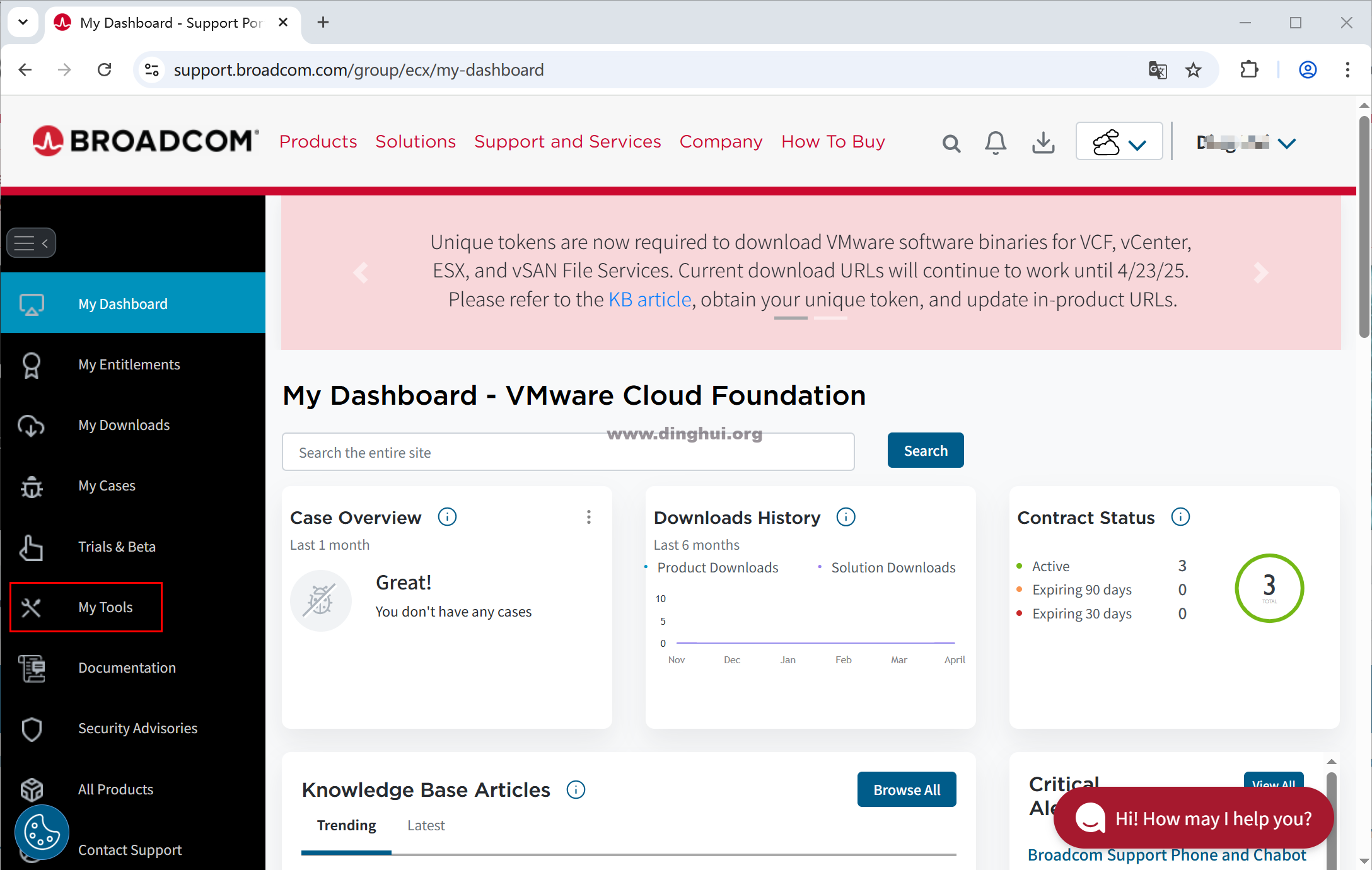Open the chat help assistant bubble
Image resolution: width=1372 pixels, height=870 pixels.
1194,818
